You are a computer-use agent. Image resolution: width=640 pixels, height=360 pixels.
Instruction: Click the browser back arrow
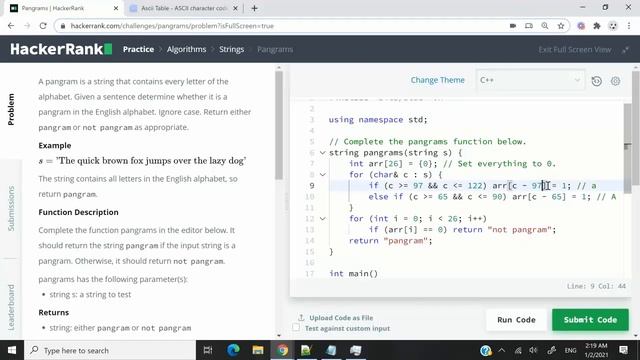11,26
